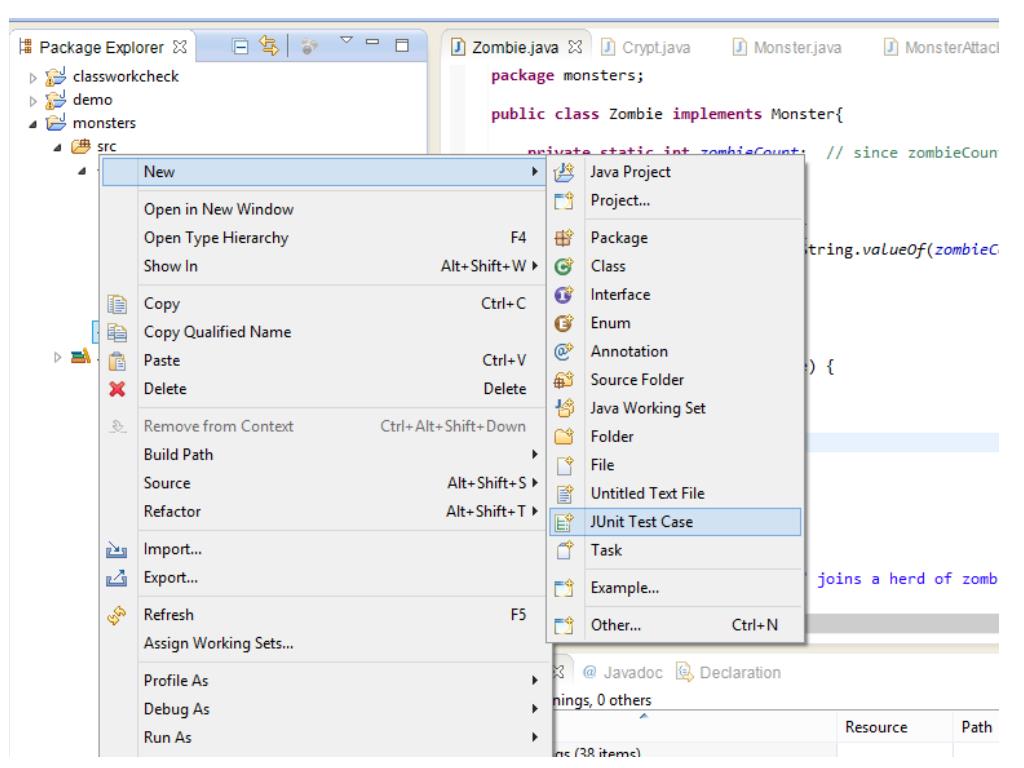Close the Package Explorer view
The image size is (1024, 768).
click(x=180, y=47)
